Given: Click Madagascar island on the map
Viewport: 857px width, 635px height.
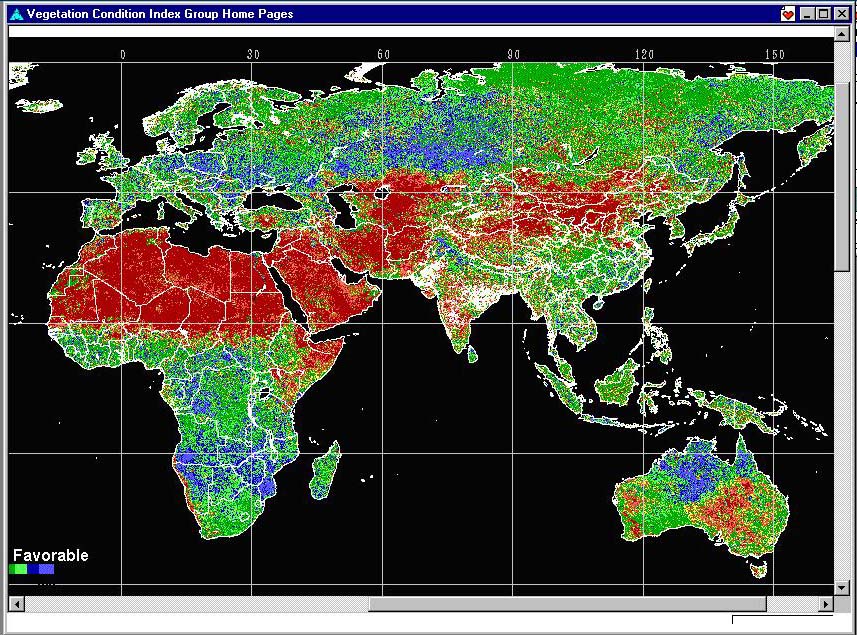Looking at the screenshot, I should tap(325, 471).
